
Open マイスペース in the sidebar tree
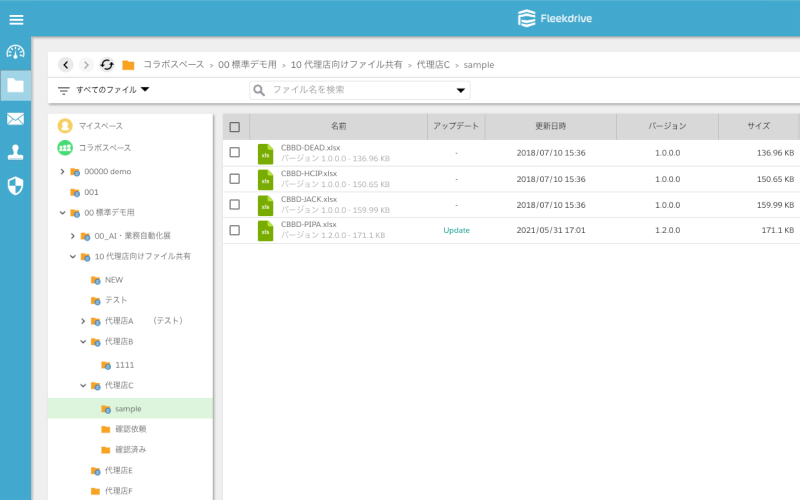tap(101, 126)
